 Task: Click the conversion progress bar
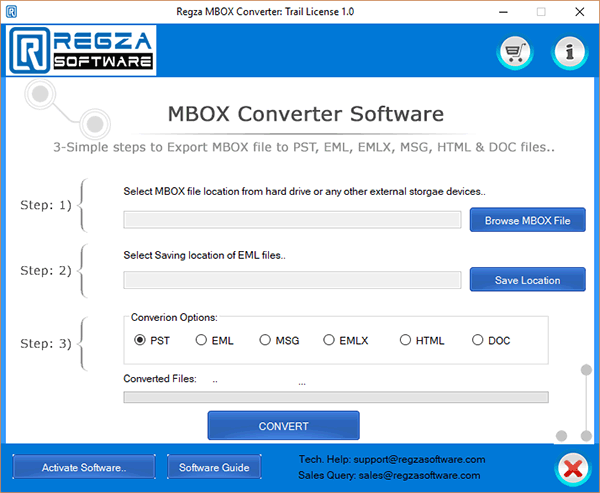point(336,397)
